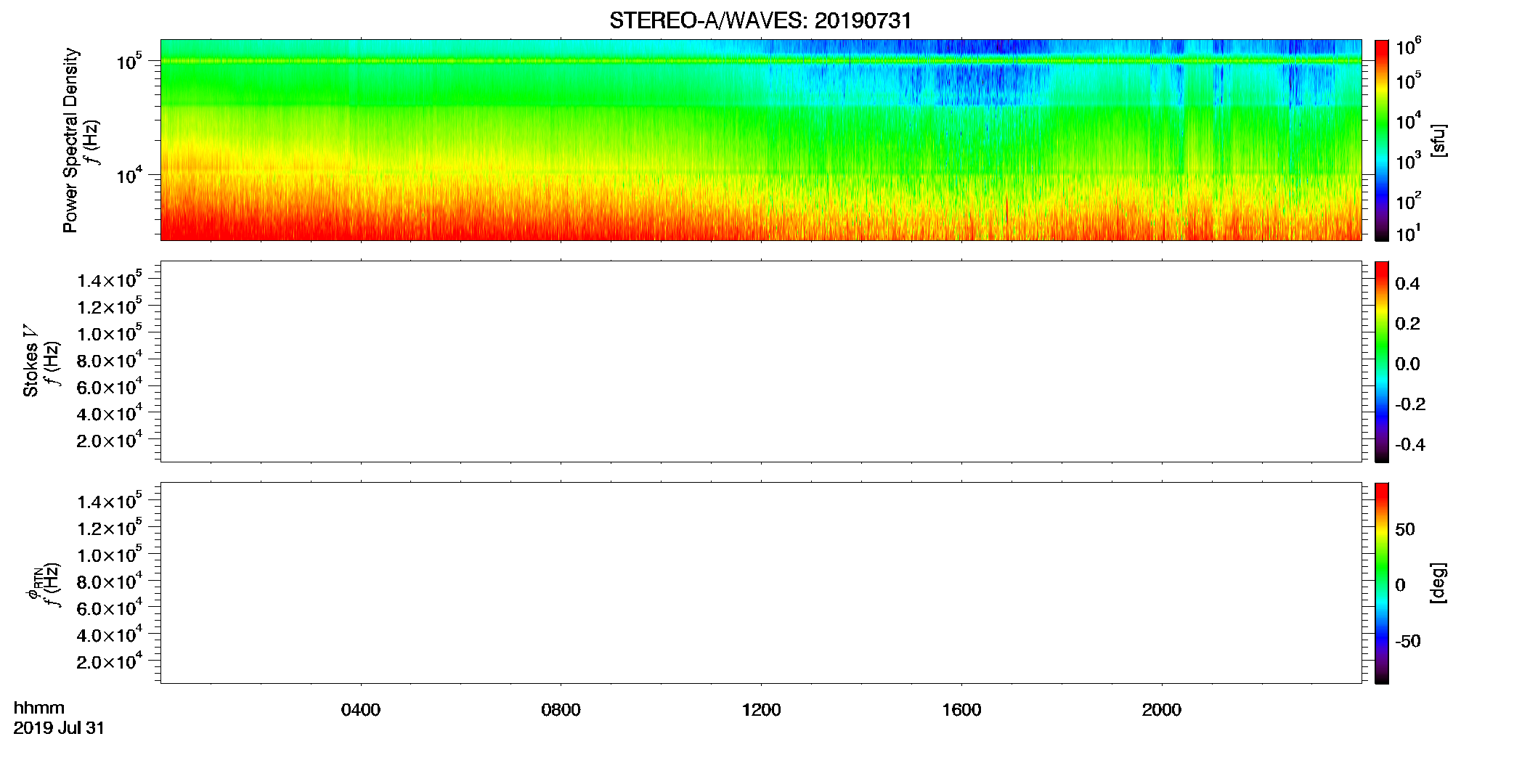Click the phi RTN axis label
The width and height of the screenshot is (1522, 784).
(x=34, y=583)
